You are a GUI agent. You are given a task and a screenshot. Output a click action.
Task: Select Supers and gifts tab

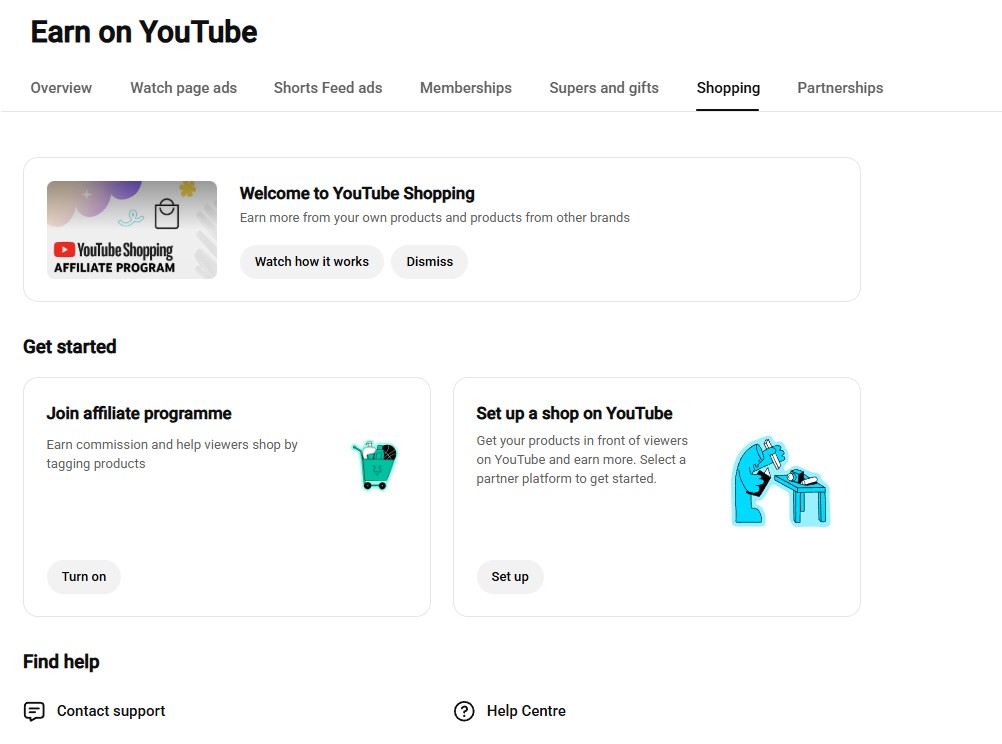pos(604,88)
